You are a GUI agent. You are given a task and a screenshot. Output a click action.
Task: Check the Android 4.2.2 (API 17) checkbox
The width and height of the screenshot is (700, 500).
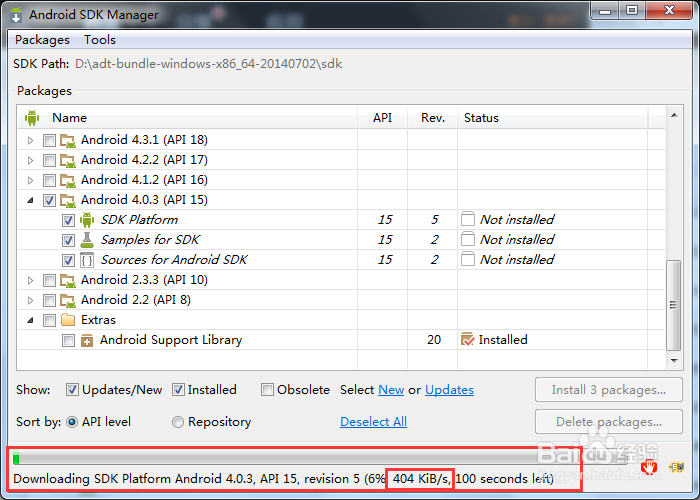49,161
